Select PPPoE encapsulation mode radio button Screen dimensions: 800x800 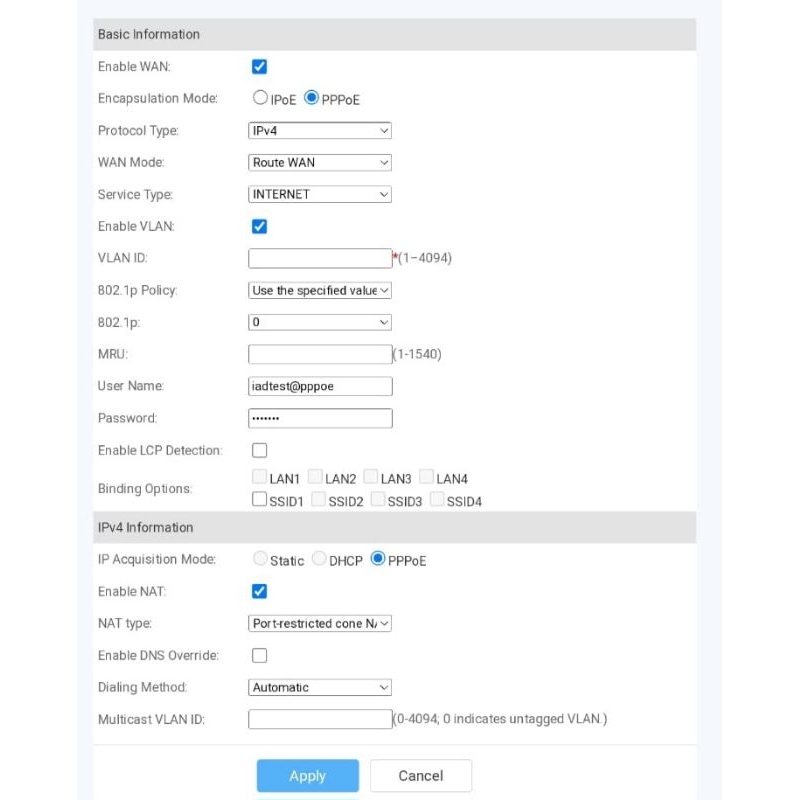click(x=311, y=98)
